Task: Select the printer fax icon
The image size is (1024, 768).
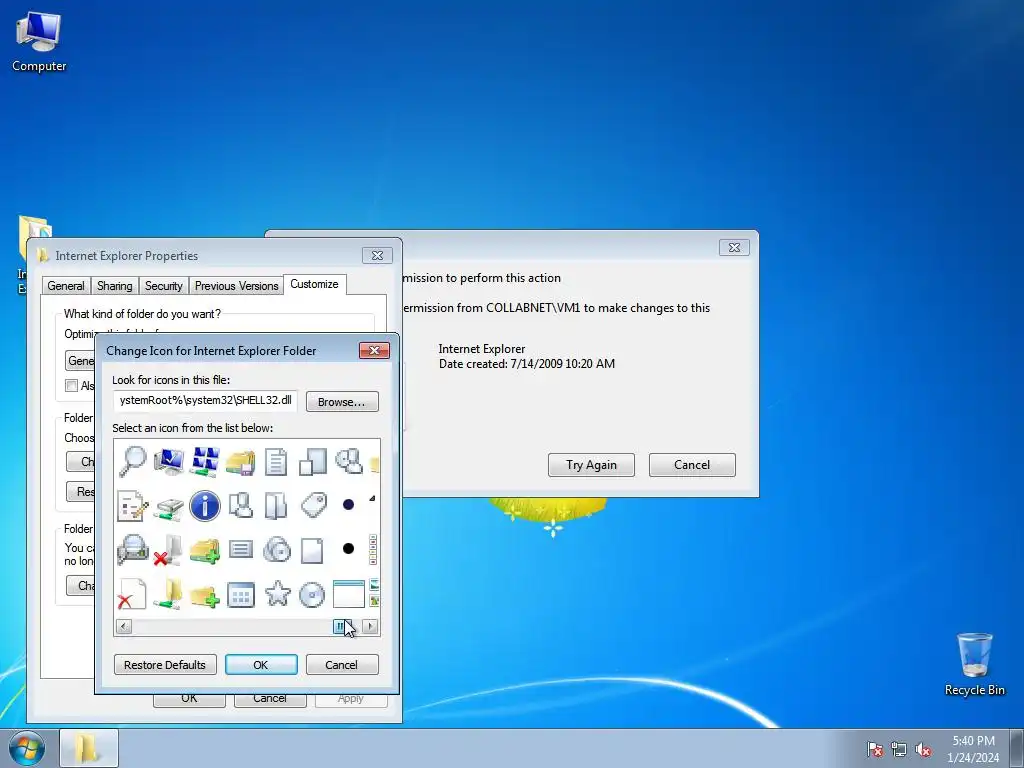Action: click(133, 549)
